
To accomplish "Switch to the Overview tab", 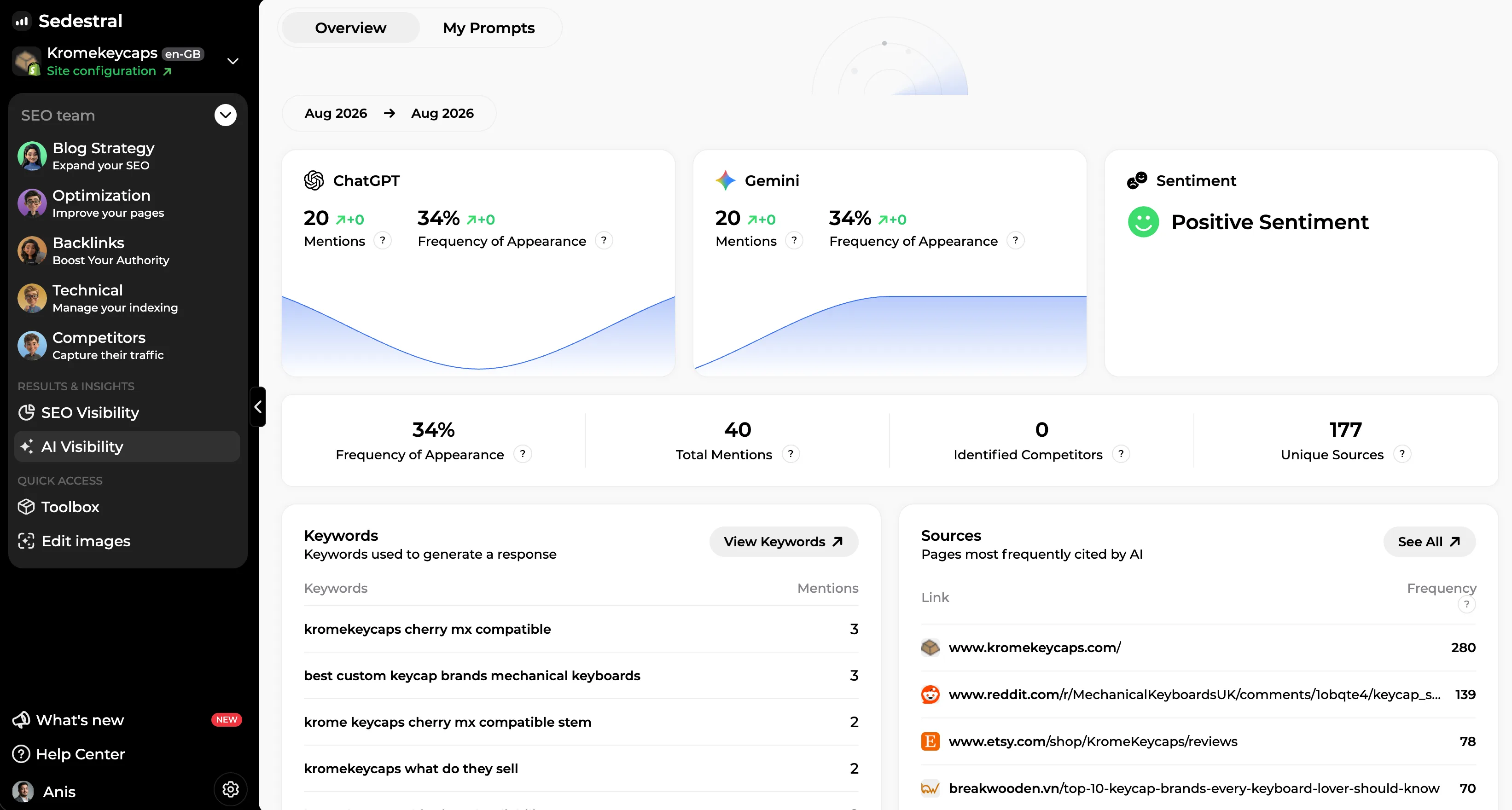I will (x=350, y=28).
